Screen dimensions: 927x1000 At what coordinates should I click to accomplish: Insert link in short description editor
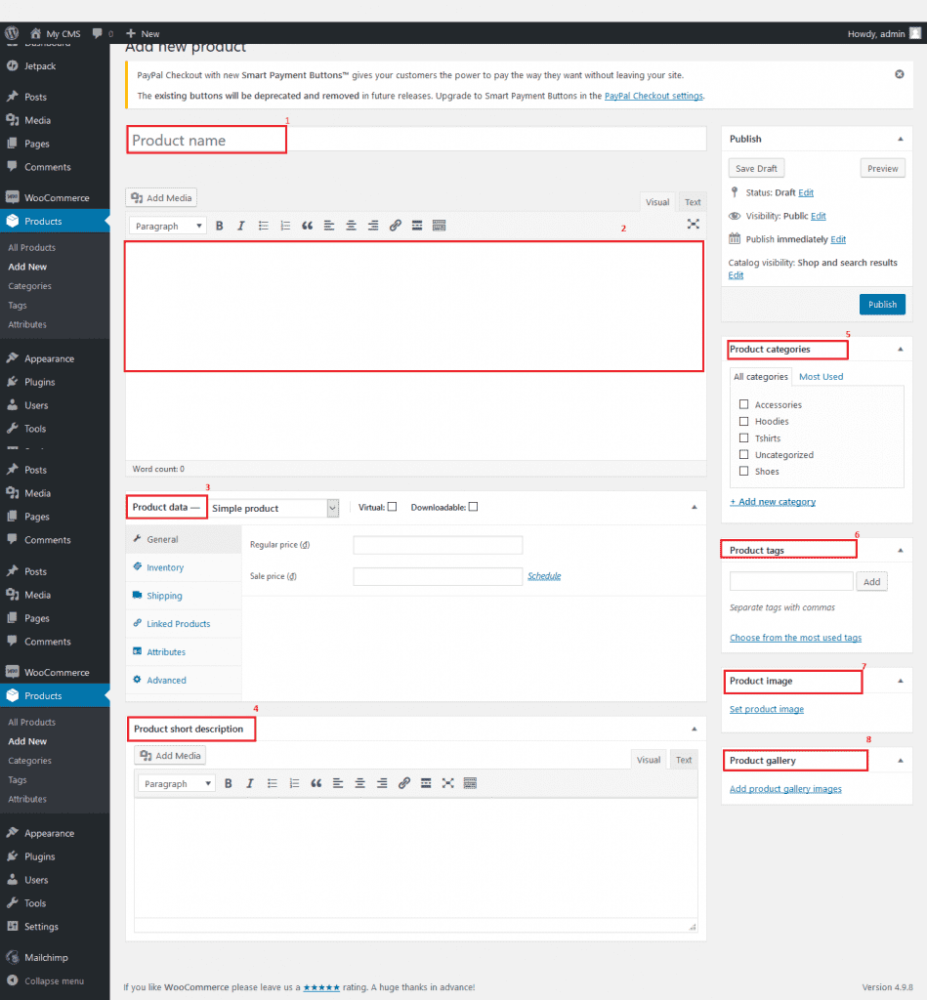[x=404, y=783]
